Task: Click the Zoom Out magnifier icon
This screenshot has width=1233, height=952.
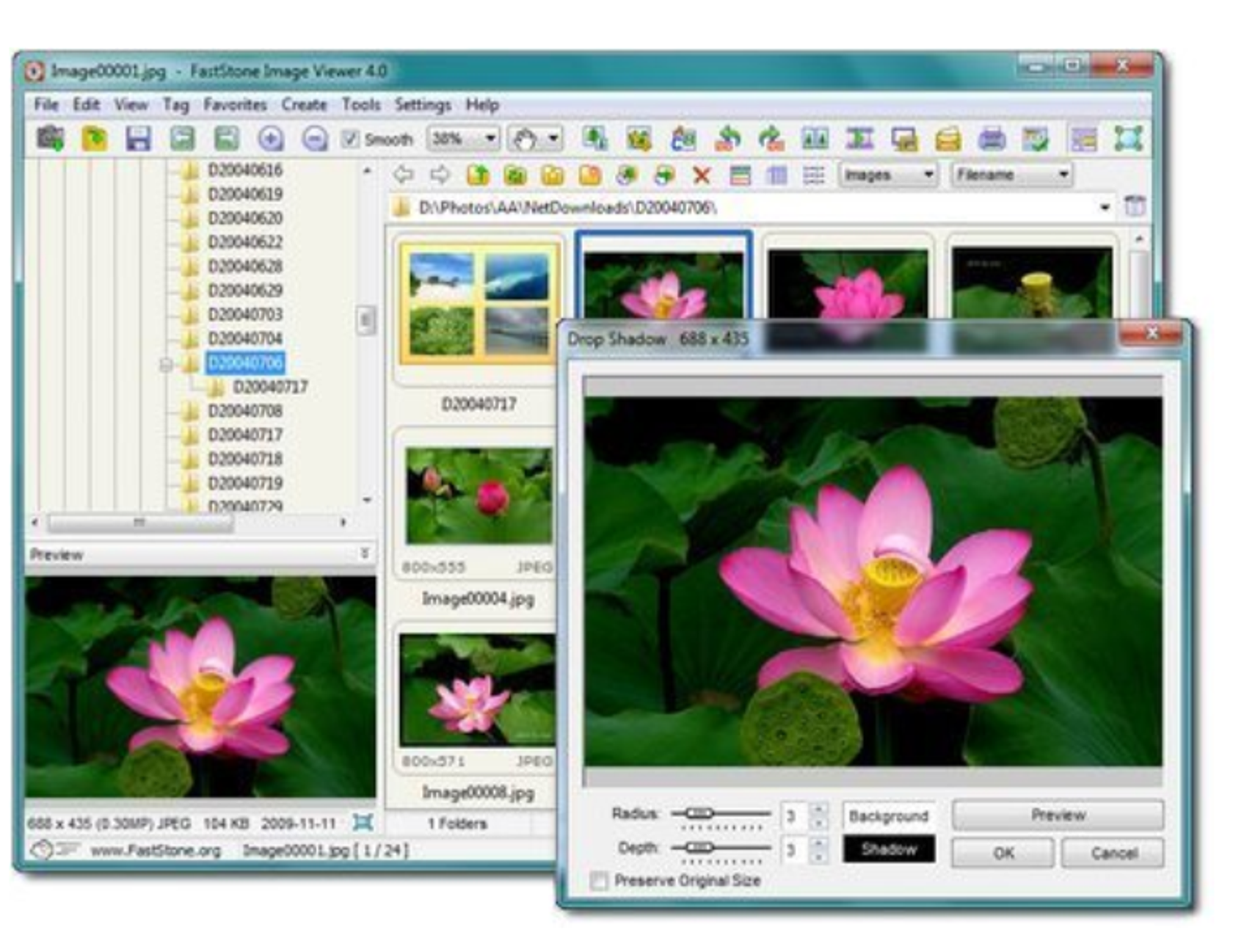Action: [x=314, y=138]
